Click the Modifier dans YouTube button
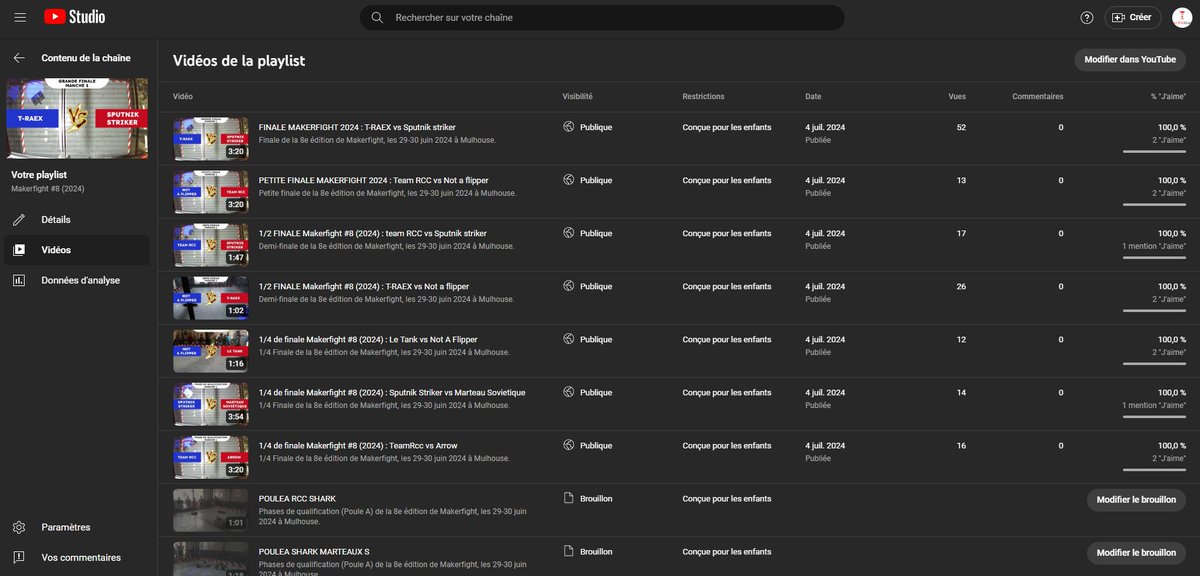The height and width of the screenshot is (576, 1200). click(1129, 60)
